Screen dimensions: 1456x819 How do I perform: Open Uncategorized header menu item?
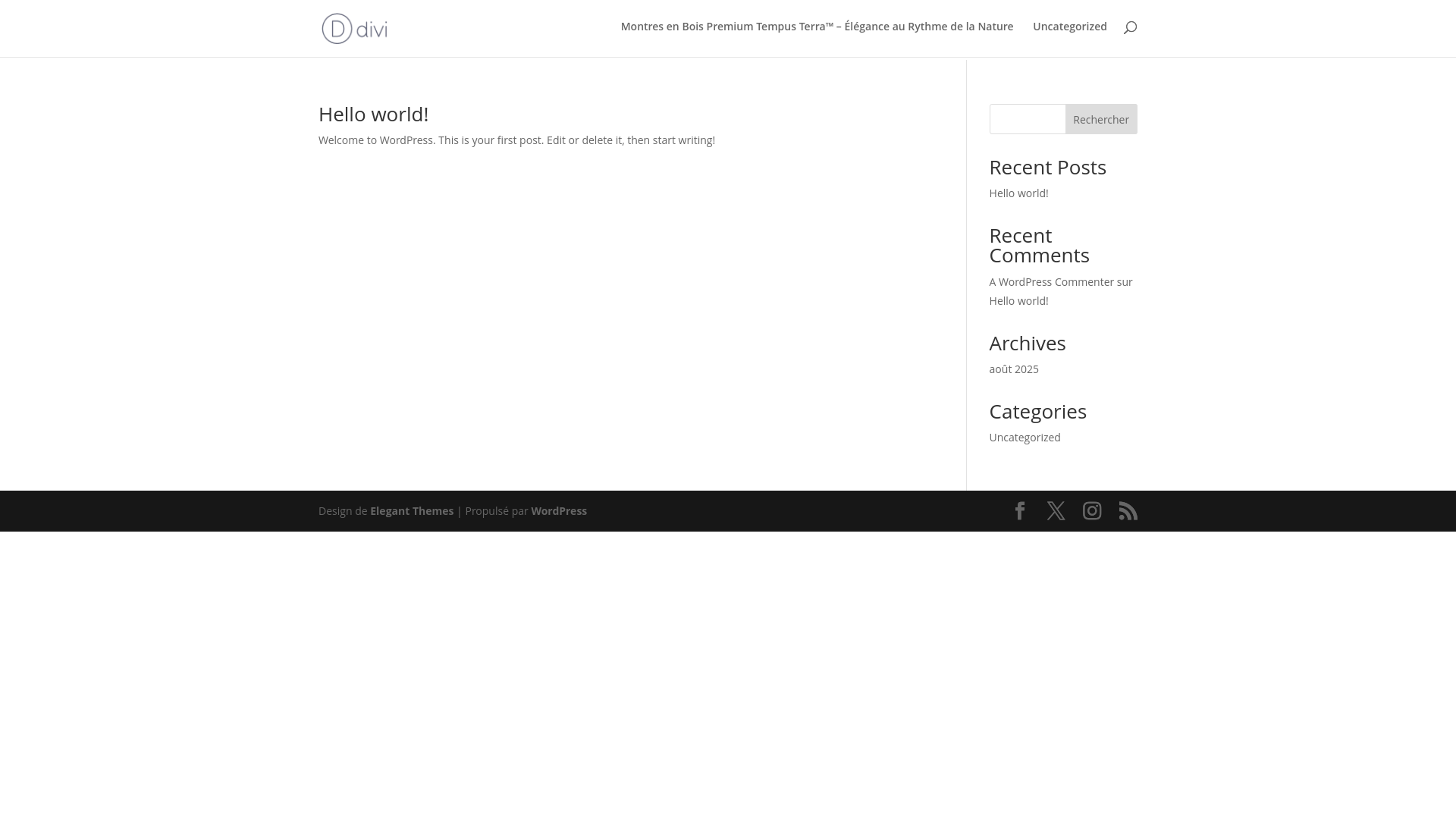click(x=1070, y=27)
